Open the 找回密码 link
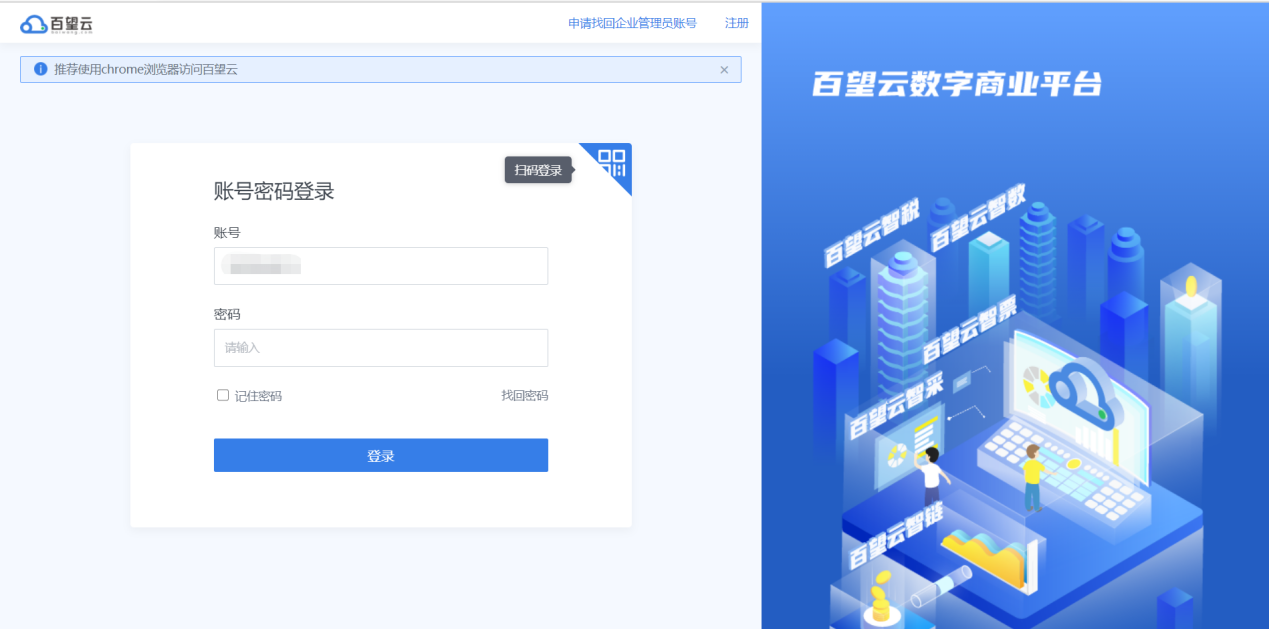The height and width of the screenshot is (629, 1269). tap(525, 395)
